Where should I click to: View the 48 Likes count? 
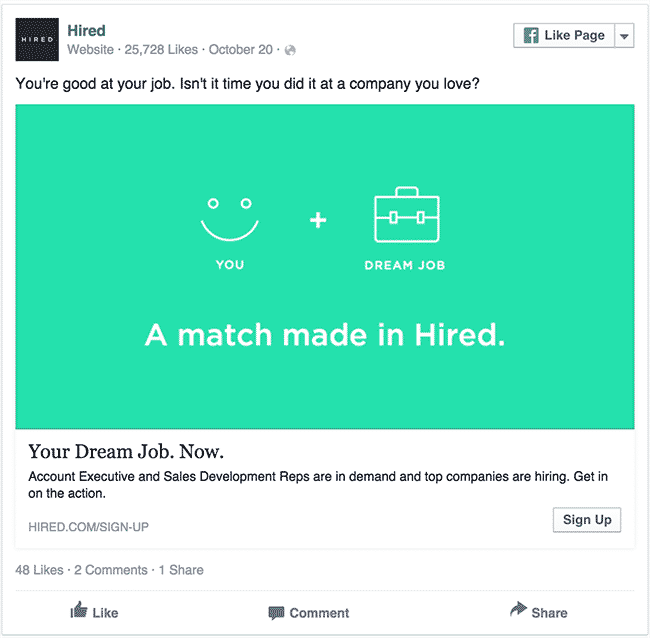click(39, 570)
